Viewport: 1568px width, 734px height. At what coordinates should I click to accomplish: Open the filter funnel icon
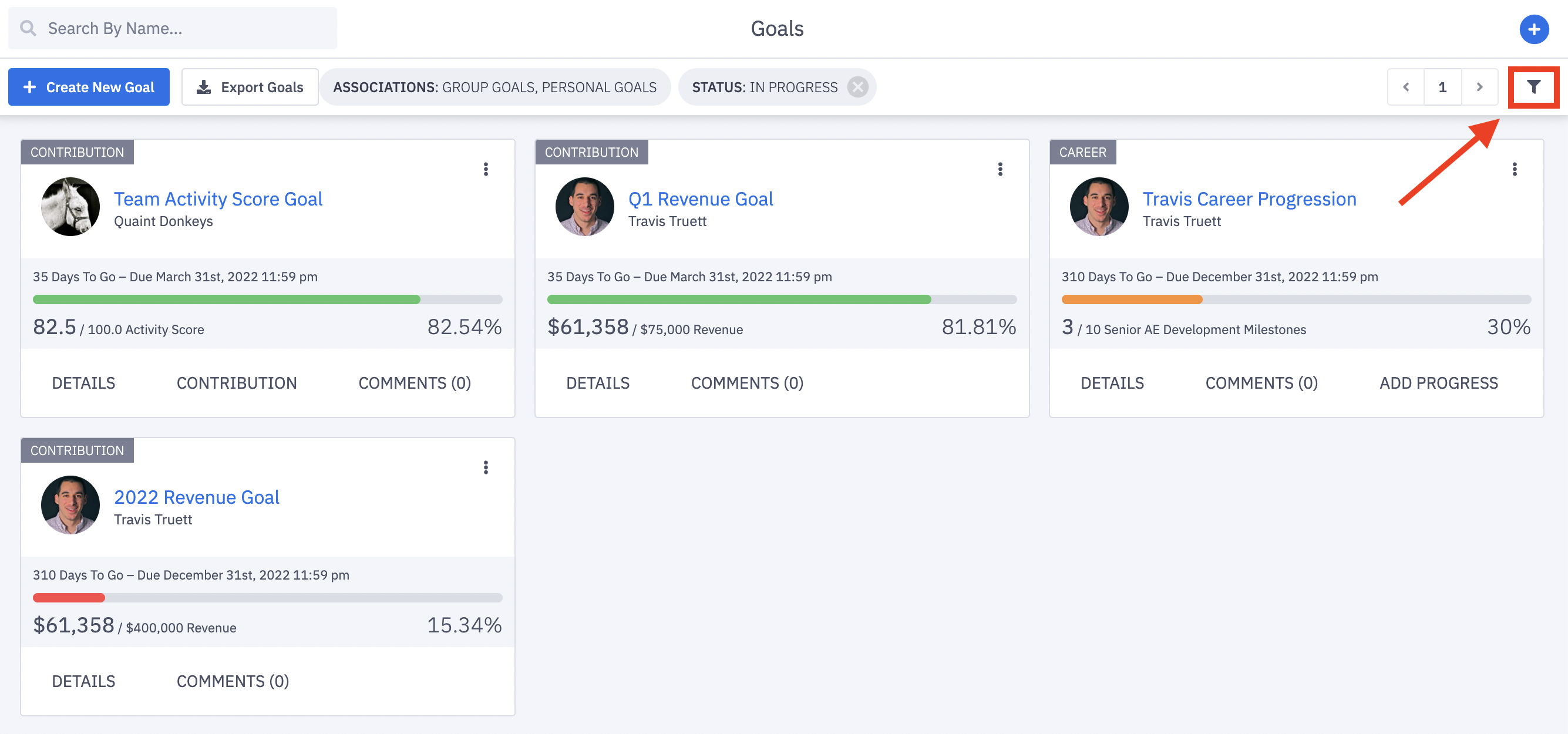(x=1533, y=87)
